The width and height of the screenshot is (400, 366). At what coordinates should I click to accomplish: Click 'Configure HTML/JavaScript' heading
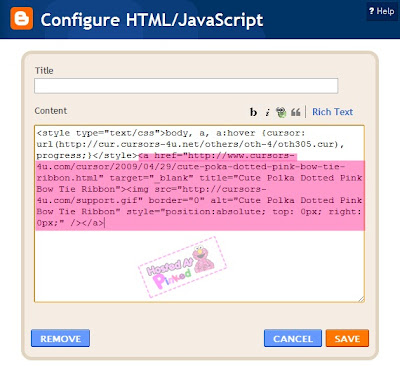point(152,20)
